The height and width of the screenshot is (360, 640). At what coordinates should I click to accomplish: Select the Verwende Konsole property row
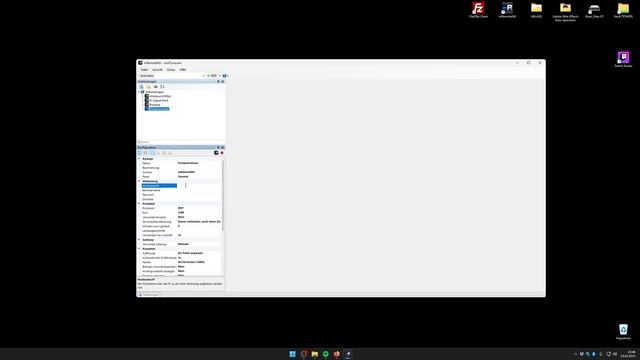pyautogui.click(x=181, y=217)
